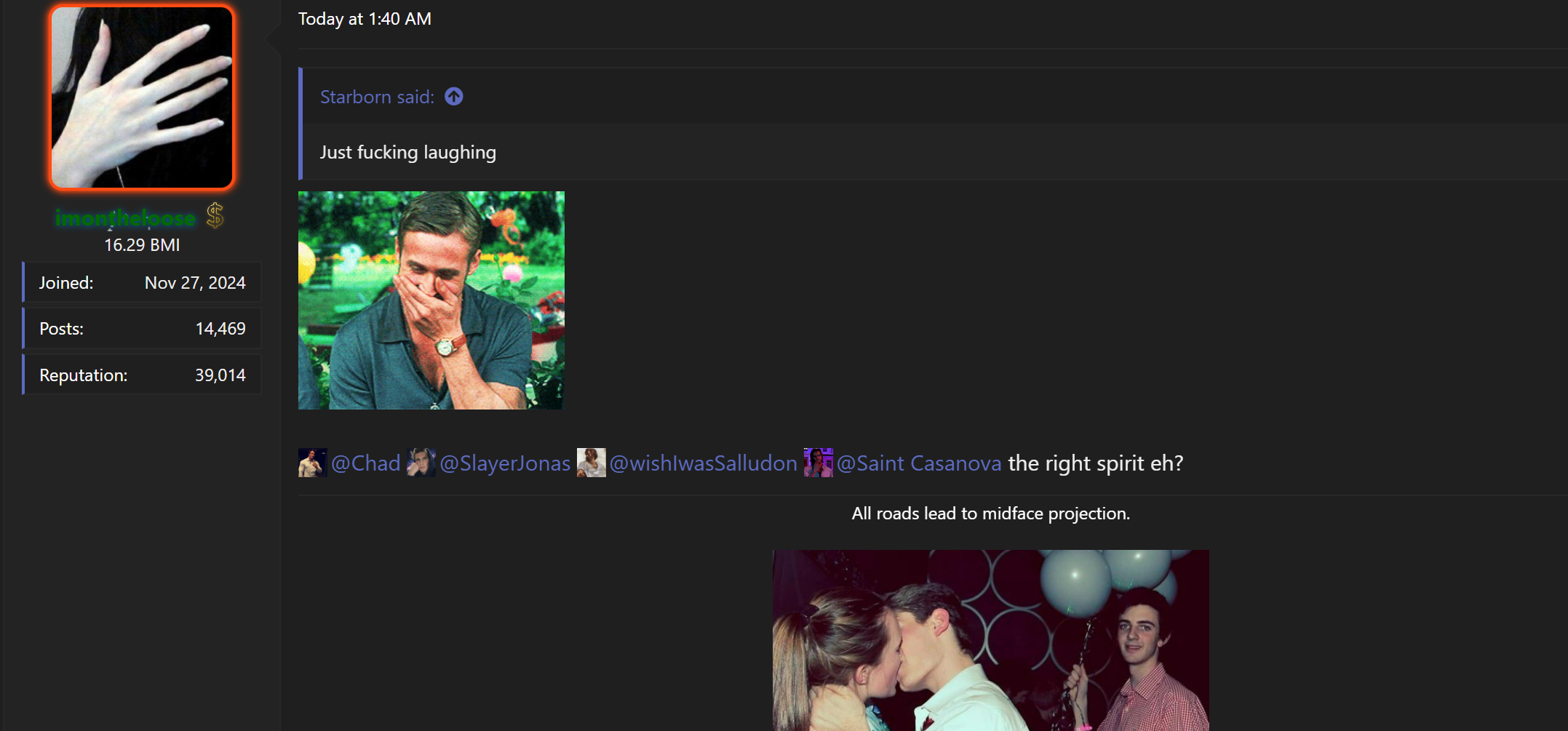1568x731 pixels.
Task: Open the @SlayerJonas mention link
Action: click(x=505, y=463)
